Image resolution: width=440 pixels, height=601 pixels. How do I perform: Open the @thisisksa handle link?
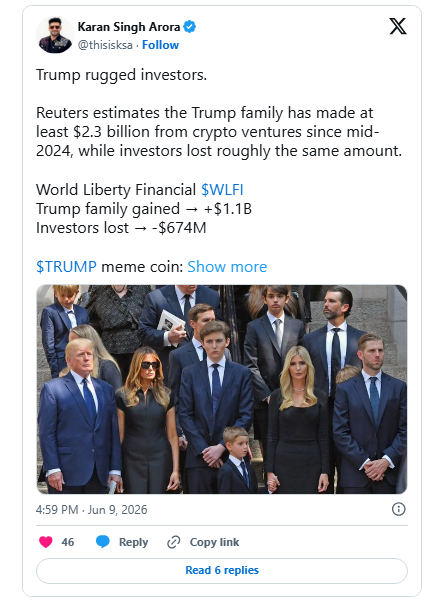click(x=105, y=45)
